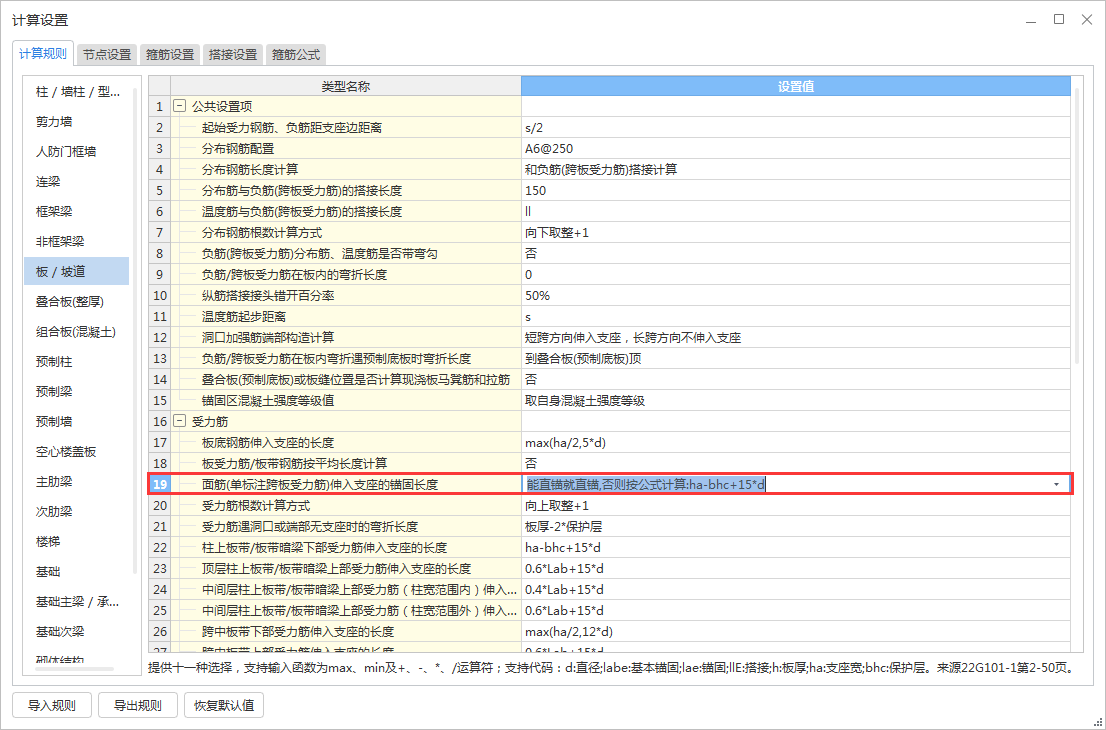The image size is (1106, 730).
Task: Click value ha-bhc+15*d in row 22
Action: 796,548
